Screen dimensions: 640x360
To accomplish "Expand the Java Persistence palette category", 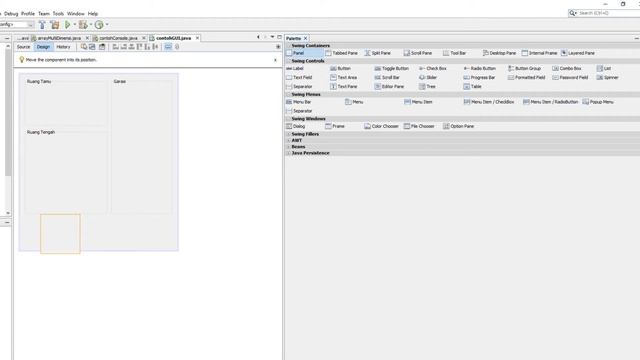I will [288, 153].
